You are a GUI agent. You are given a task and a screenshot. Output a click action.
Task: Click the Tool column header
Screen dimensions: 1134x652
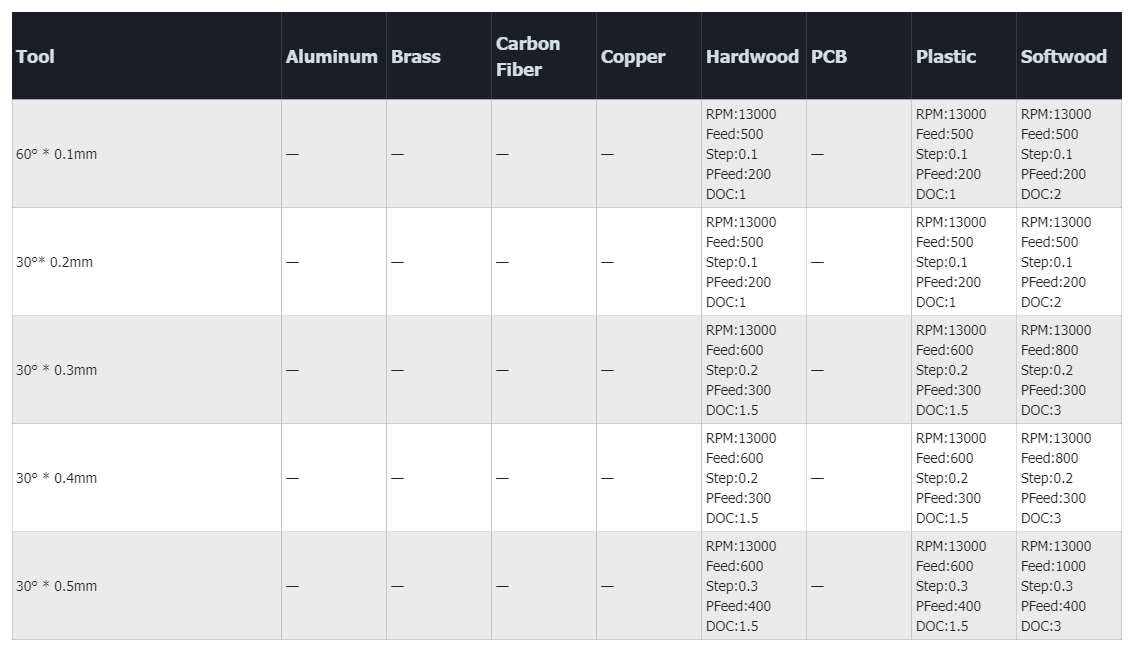coord(36,57)
